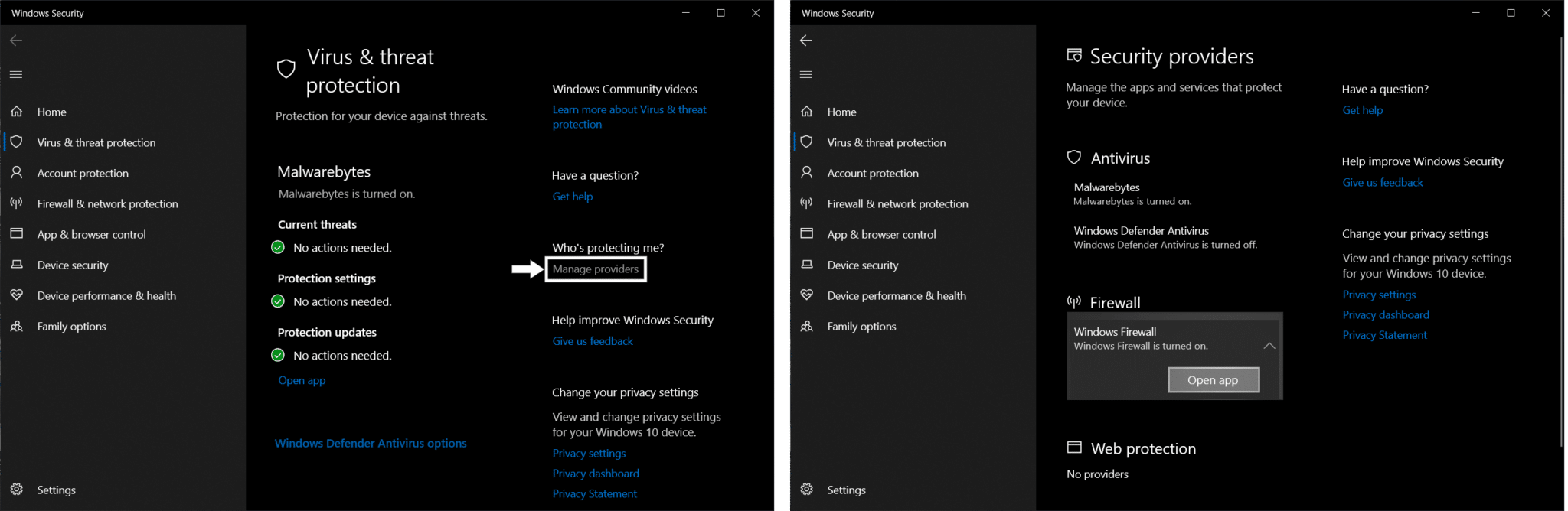This screenshot has width=1568, height=511.
Task: Click Give us feedback in the left window
Action: point(593,341)
